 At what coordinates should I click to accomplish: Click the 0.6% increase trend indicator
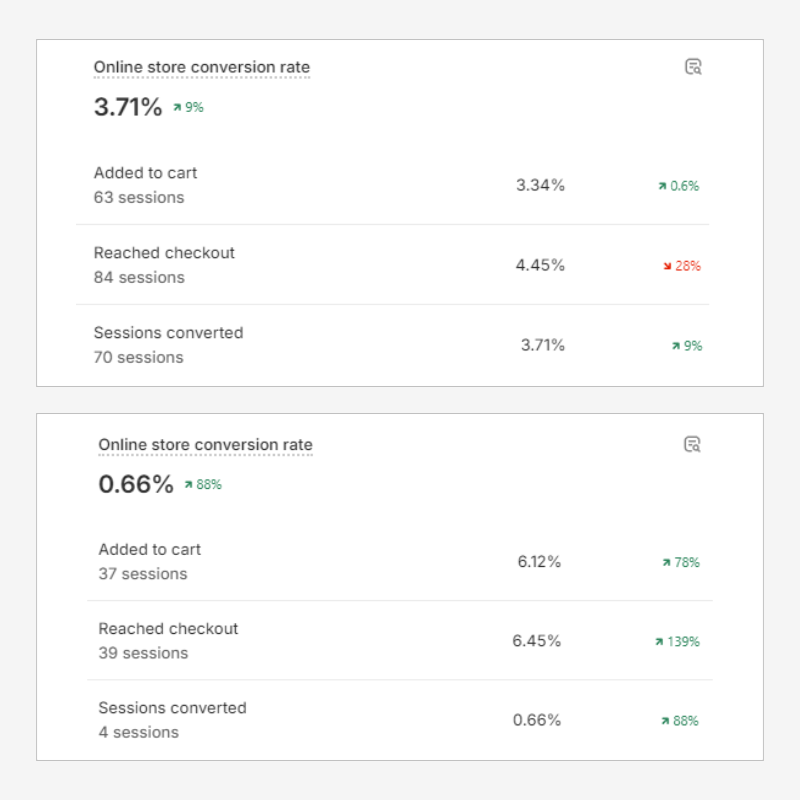678,186
